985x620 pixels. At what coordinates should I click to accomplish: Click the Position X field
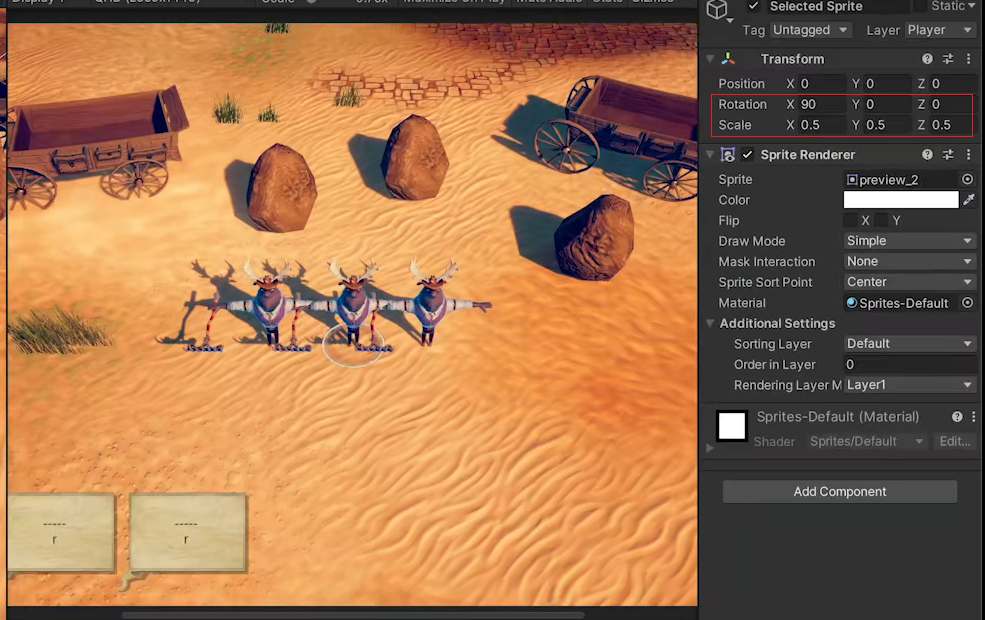(822, 84)
